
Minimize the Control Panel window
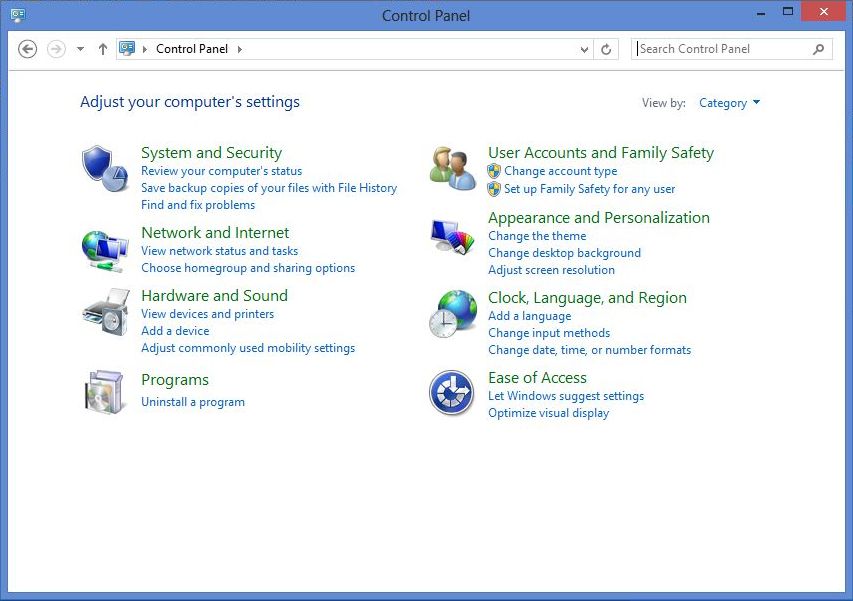click(x=761, y=13)
